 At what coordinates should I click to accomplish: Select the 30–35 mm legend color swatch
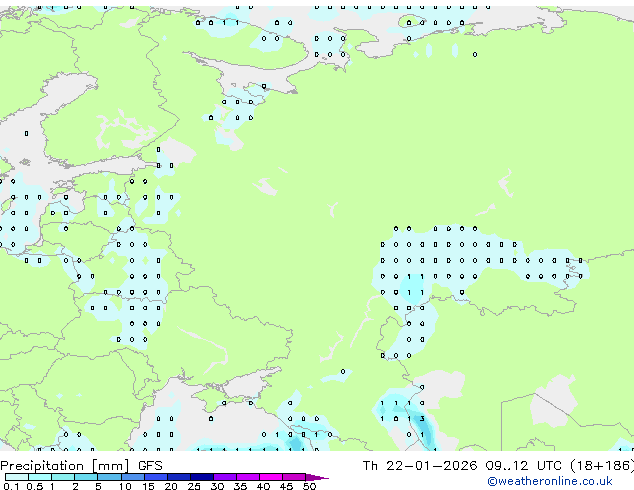[x=225, y=477]
